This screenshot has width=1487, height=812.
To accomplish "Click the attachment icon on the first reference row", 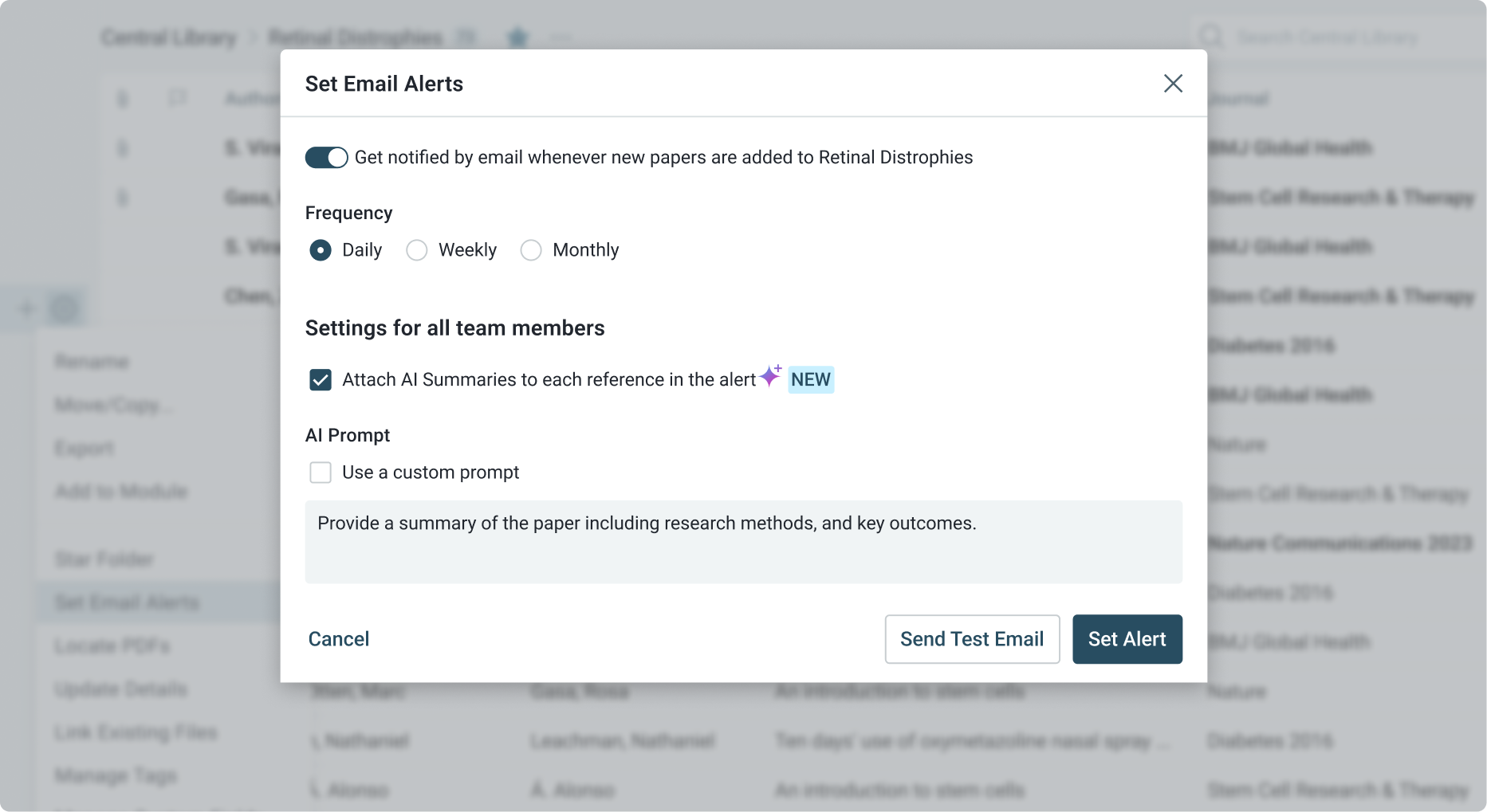I will click(123, 147).
